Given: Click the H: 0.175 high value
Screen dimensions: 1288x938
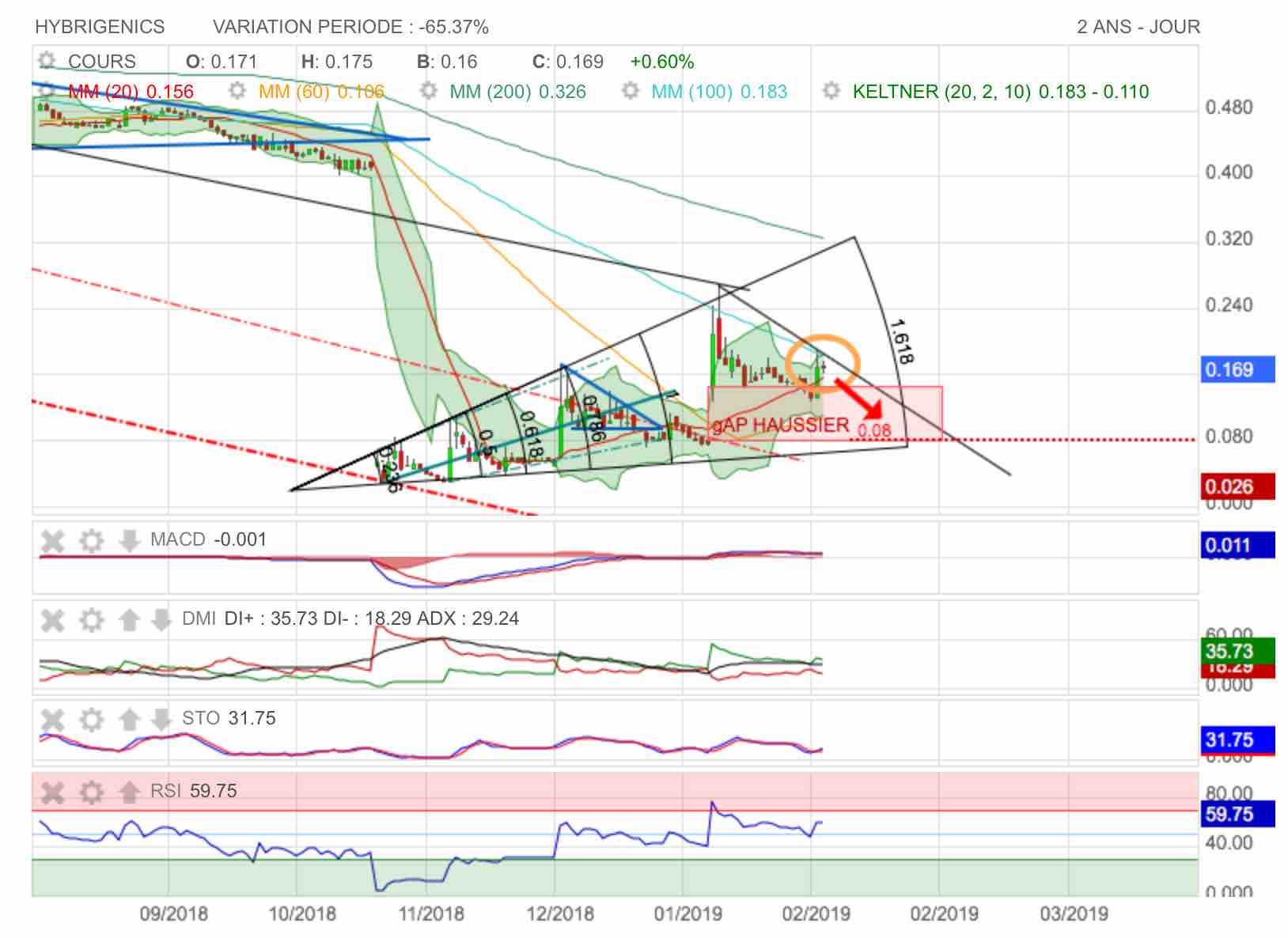Looking at the screenshot, I should (337, 62).
